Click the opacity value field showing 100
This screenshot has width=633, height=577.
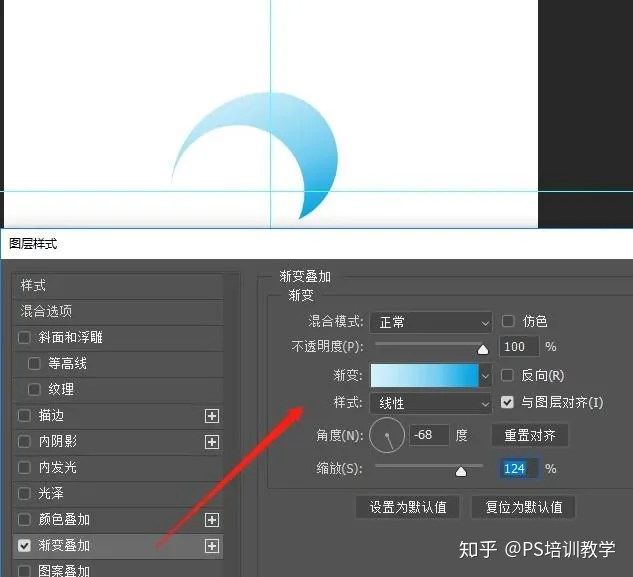519,346
